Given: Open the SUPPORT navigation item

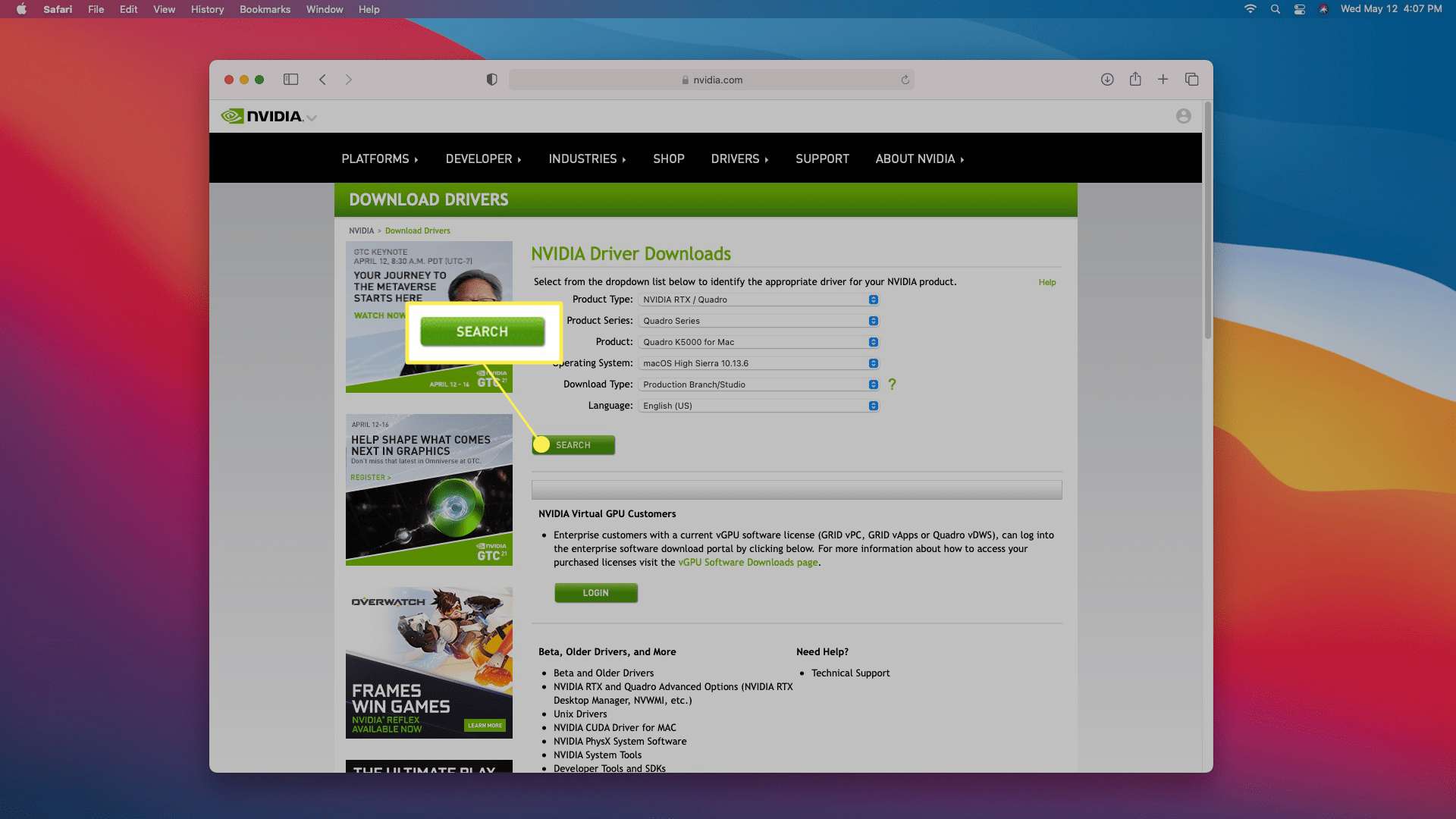Looking at the screenshot, I should 822,159.
